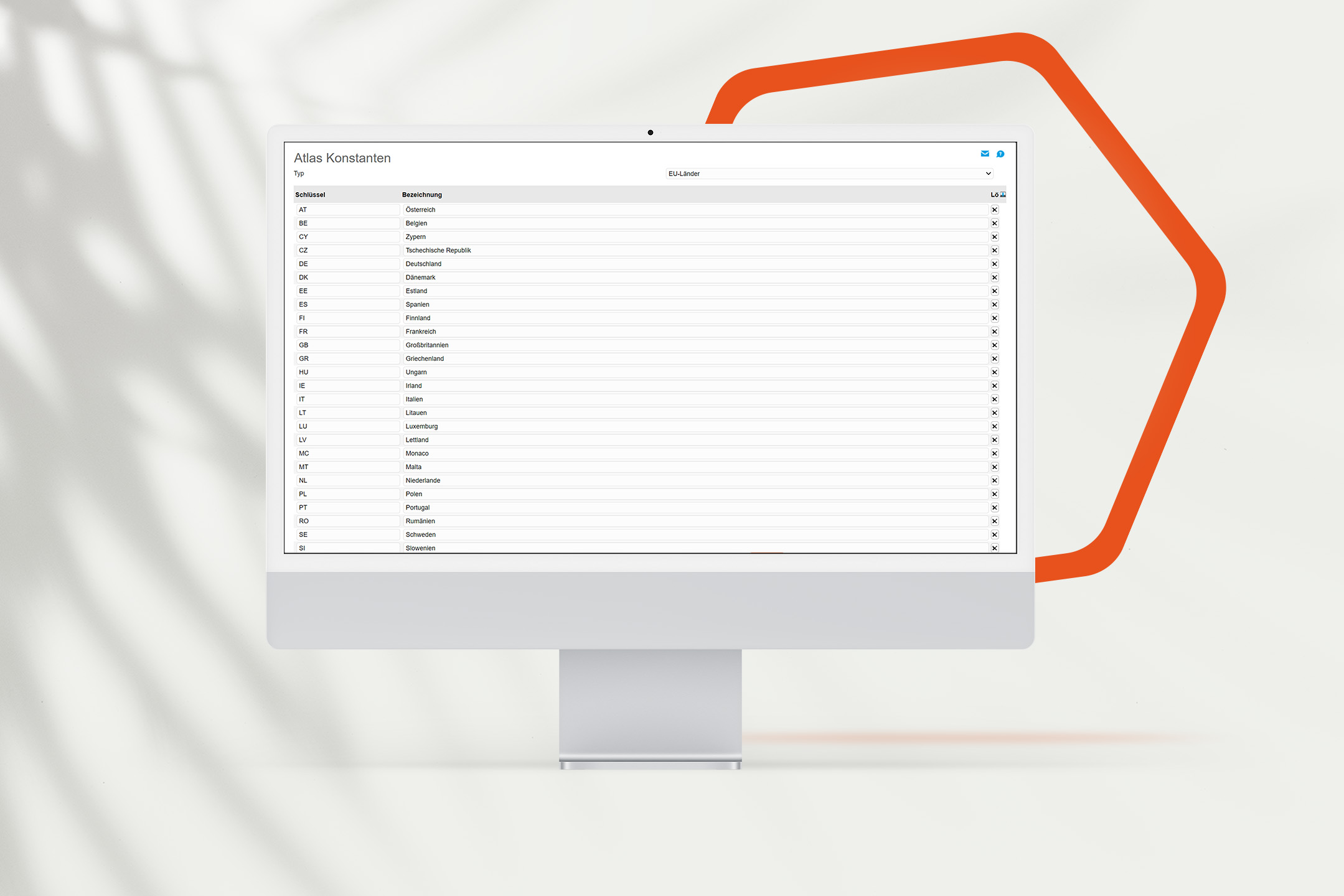The height and width of the screenshot is (896, 1344).
Task: Edit the name field containing Schweden
Action: 695,534
